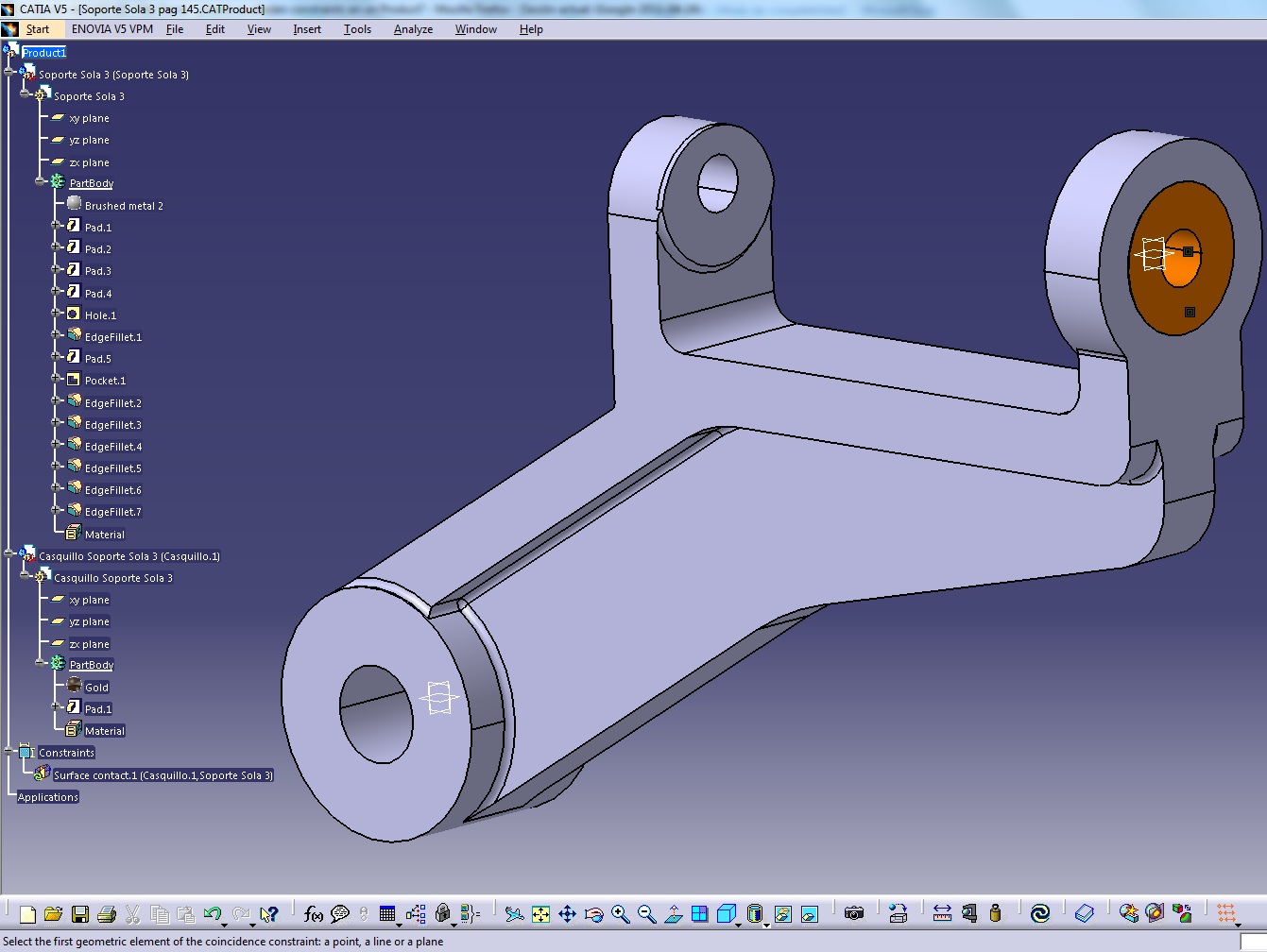The image size is (1267, 952).
Task: Open the view mode cylinder dropdown arrow
Action: point(766,925)
